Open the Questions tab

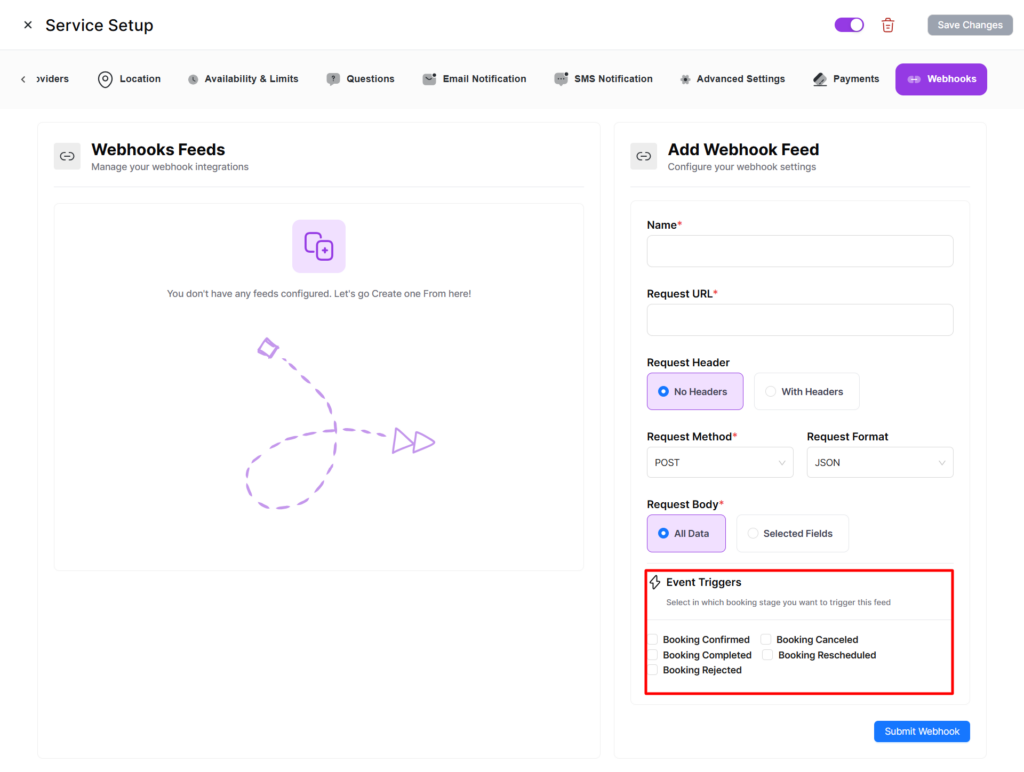point(361,79)
